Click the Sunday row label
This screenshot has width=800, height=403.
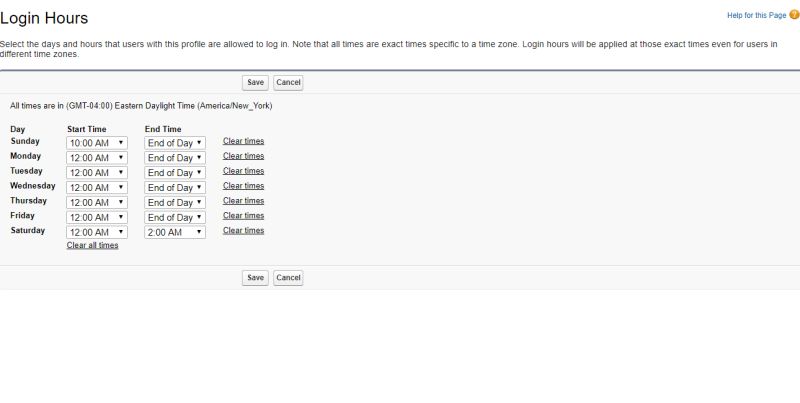pyautogui.click(x=25, y=141)
